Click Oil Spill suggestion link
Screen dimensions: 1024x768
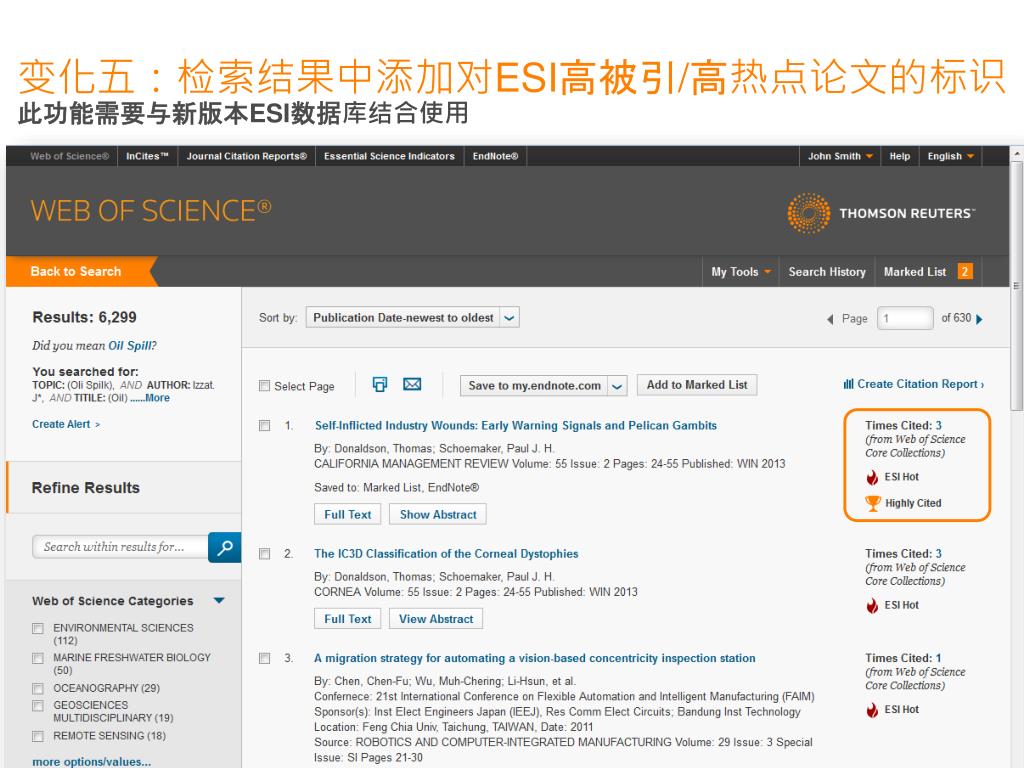(132, 345)
